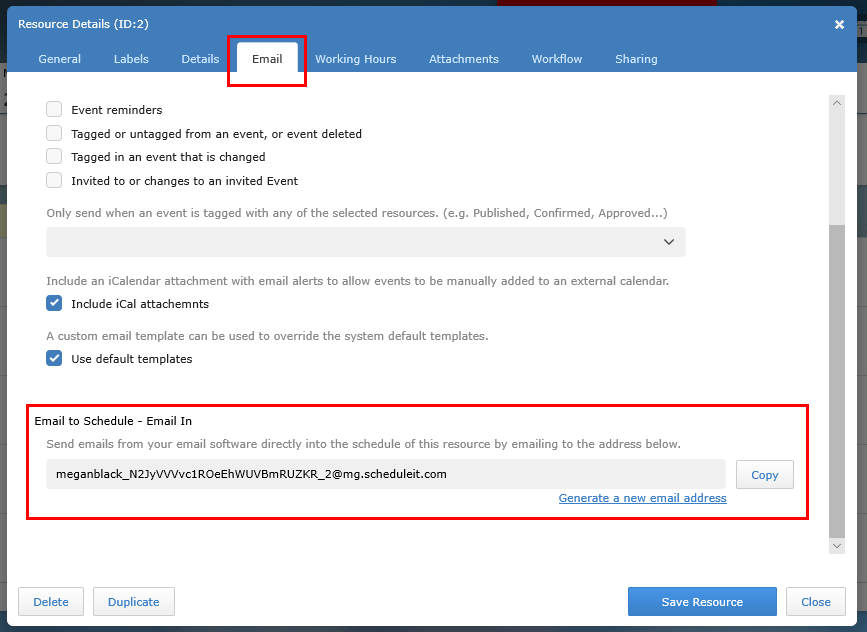
Task: Click the Close button
Action: [816, 602]
